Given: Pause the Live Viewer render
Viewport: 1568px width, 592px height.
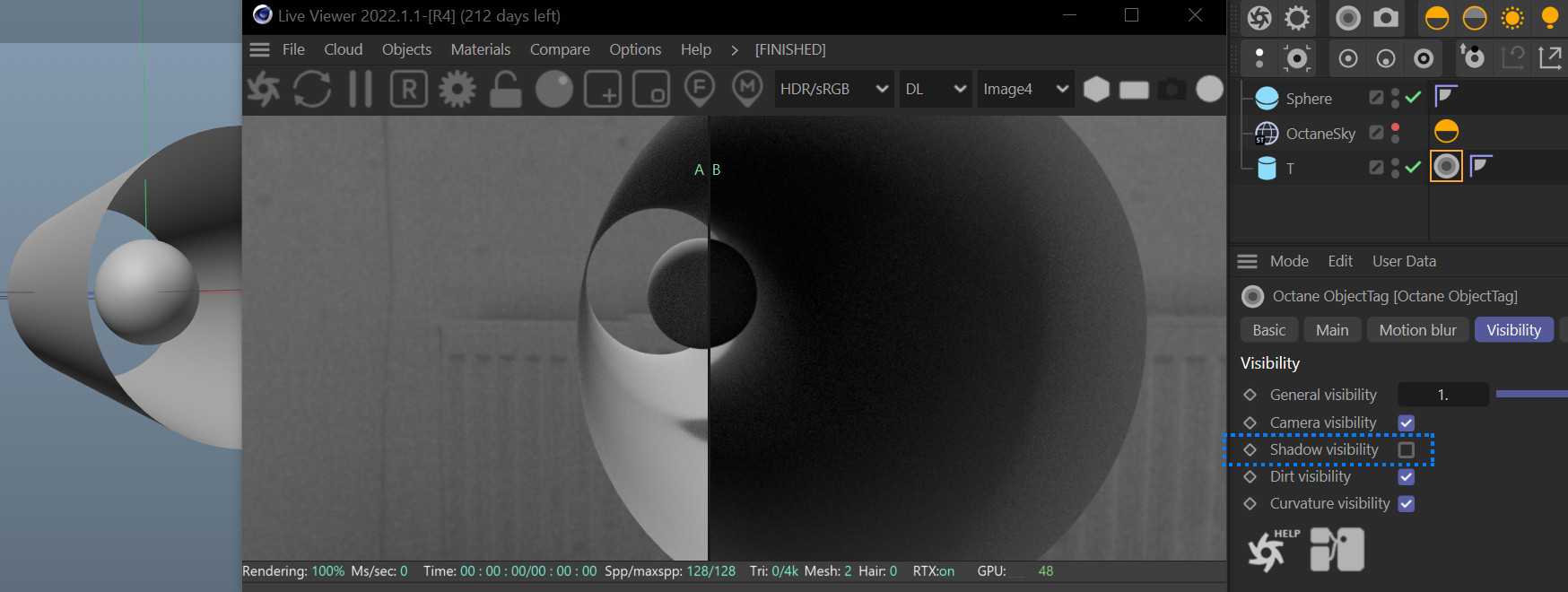Looking at the screenshot, I should pyautogui.click(x=361, y=89).
